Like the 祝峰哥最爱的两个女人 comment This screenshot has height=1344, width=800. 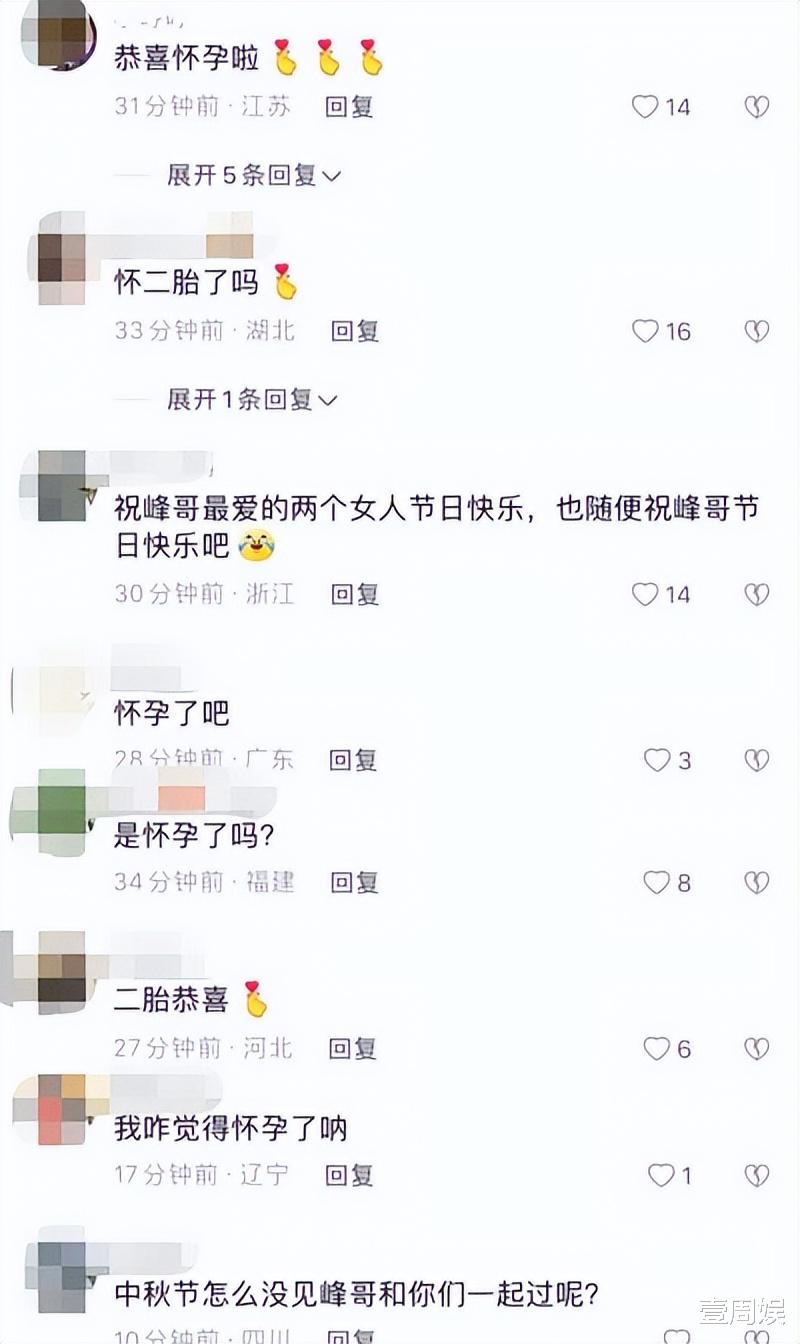[645, 594]
